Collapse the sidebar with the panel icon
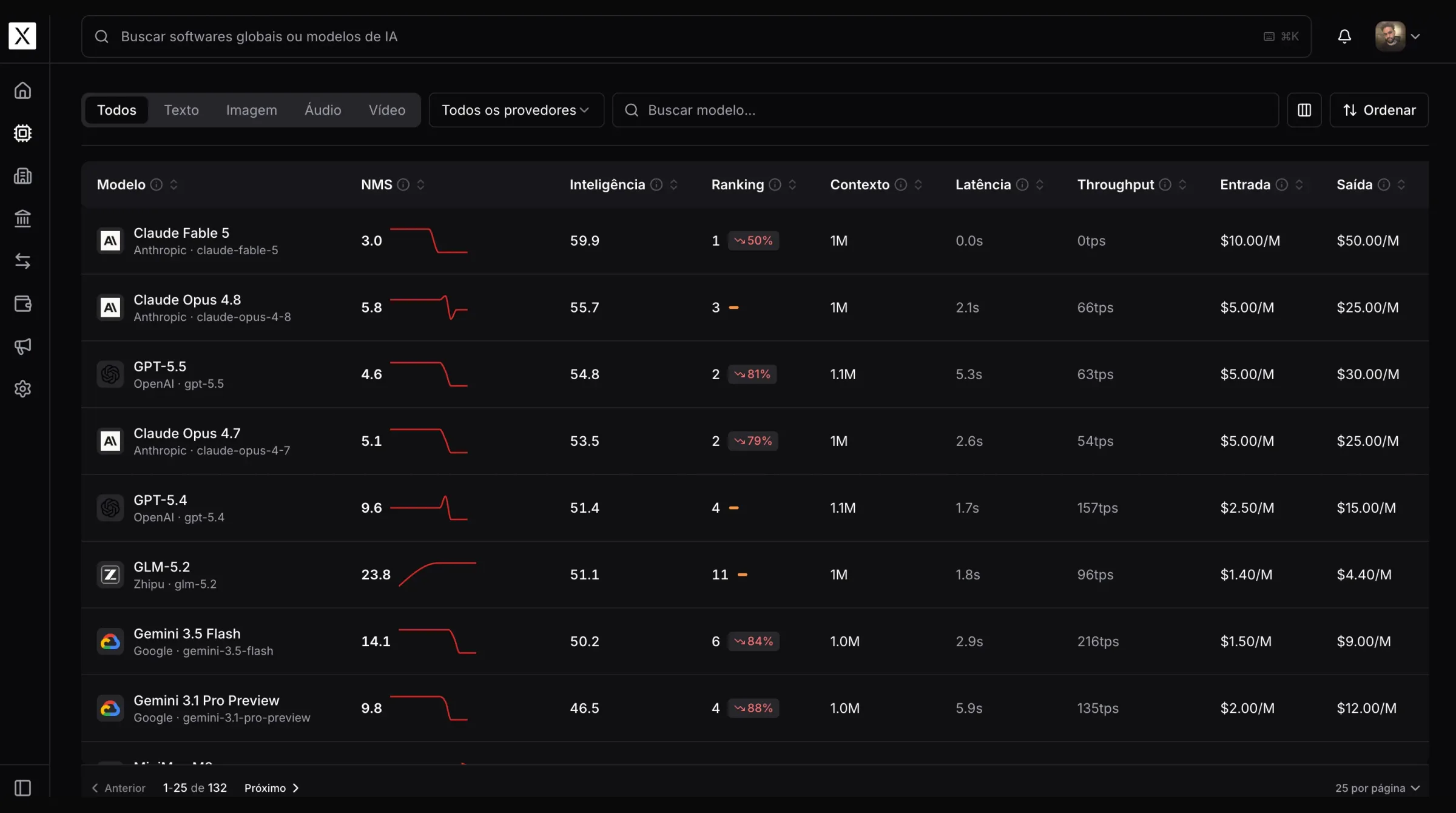The width and height of the screenshot is (1456, 813). 22,788
